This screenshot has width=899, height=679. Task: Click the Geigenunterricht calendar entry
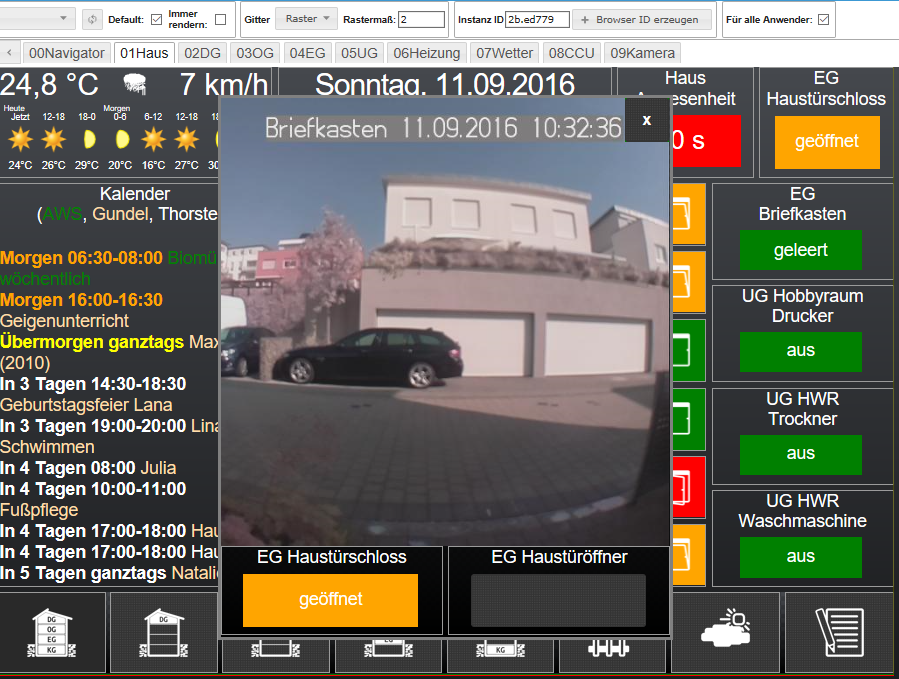pyautogui.click(x=64, y=321)
